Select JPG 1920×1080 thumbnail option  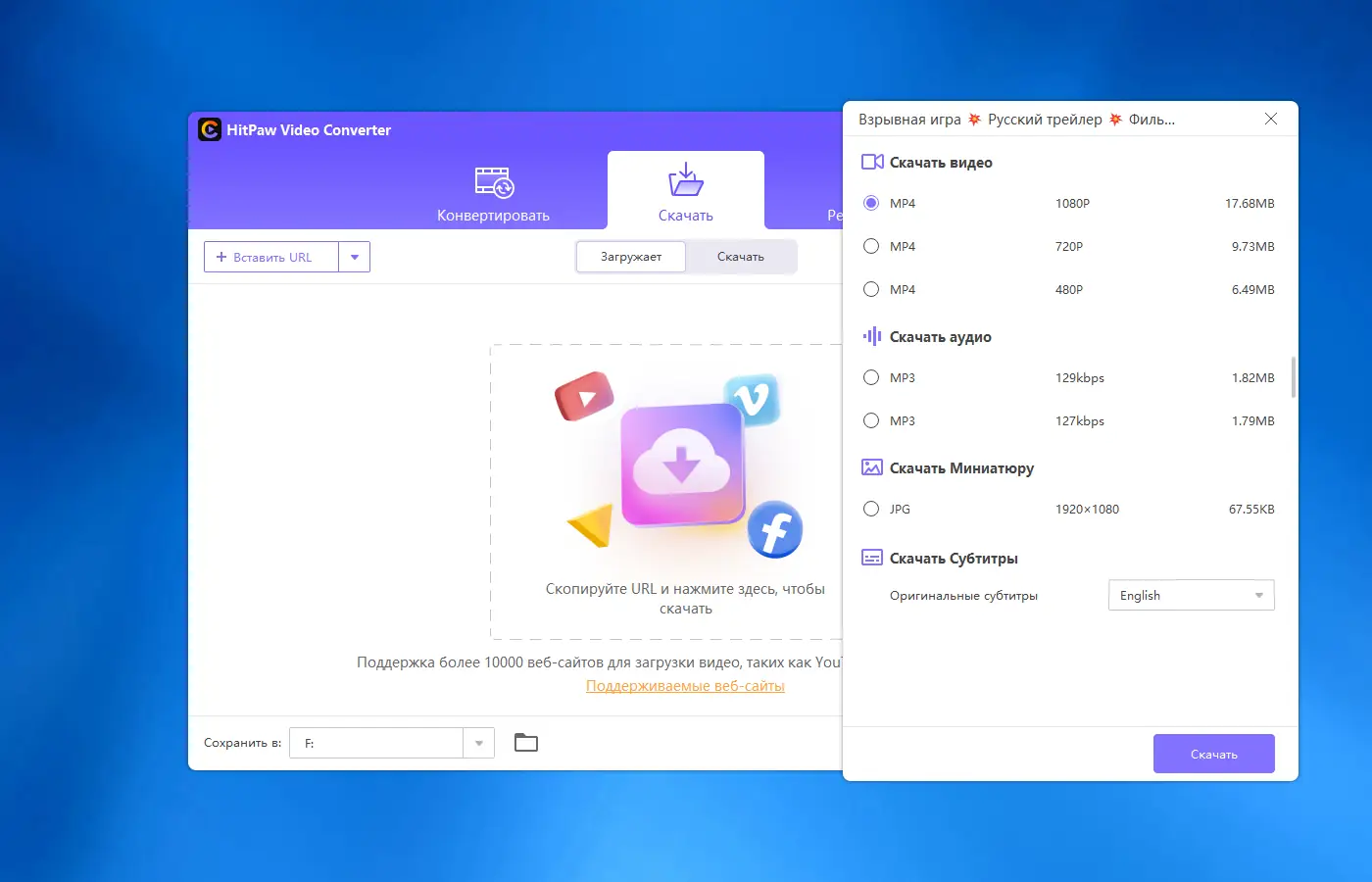point(871,509)
